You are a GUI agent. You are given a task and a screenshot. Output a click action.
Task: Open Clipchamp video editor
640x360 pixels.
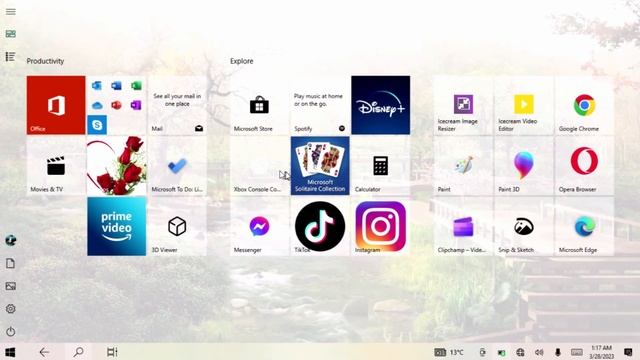pos(463,226)
